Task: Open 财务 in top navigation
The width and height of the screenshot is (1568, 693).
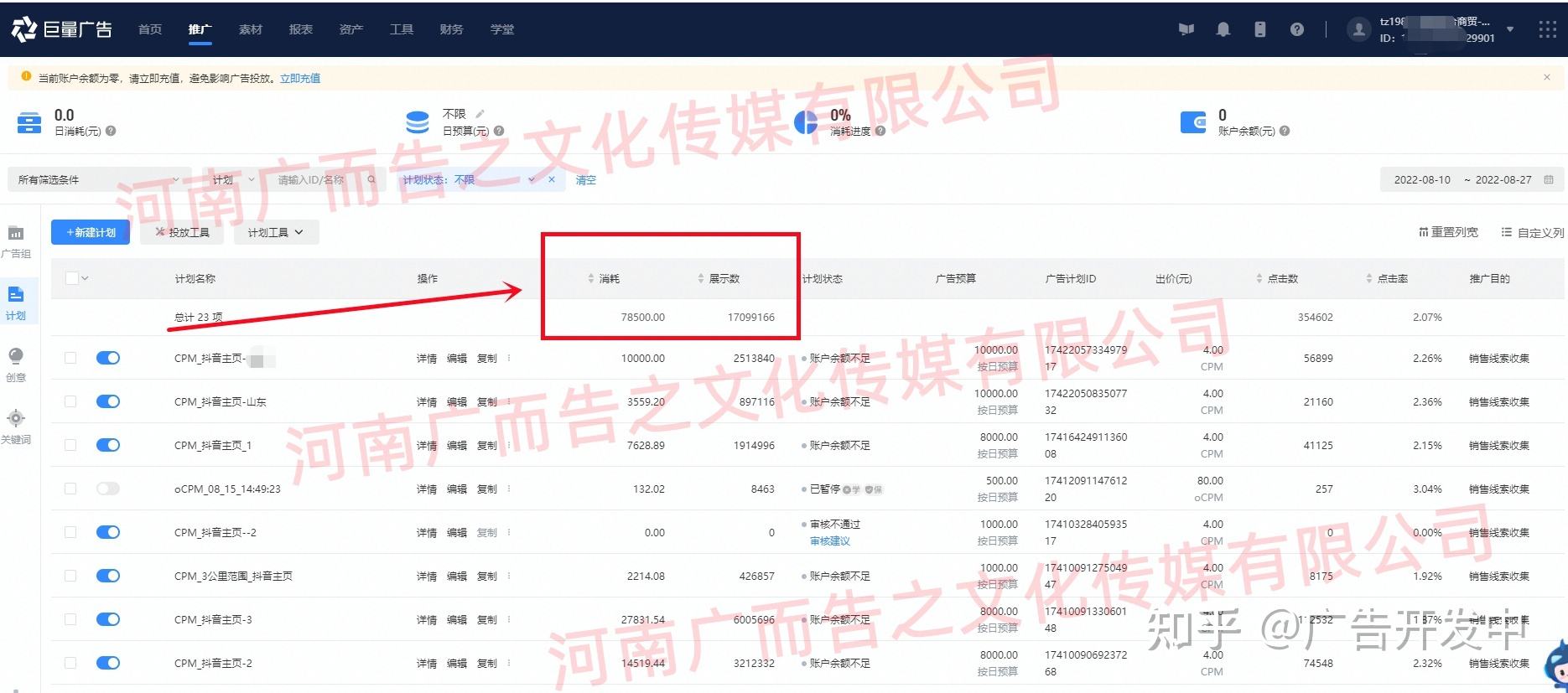Action: (451, 29)
